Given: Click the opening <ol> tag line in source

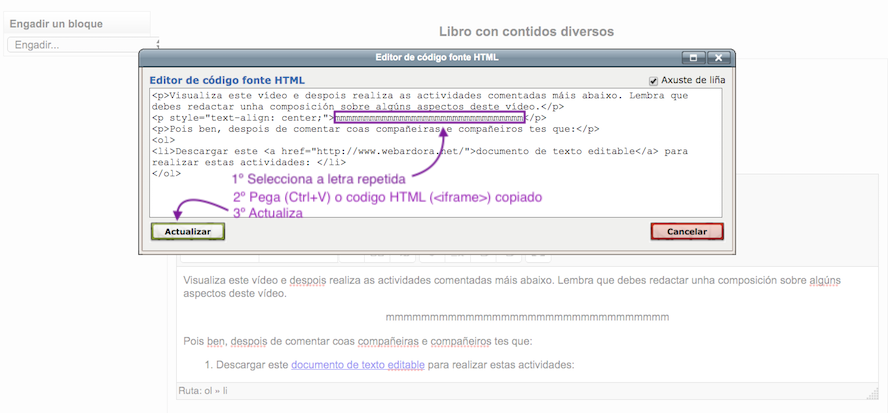Looking at the screenshot, I should click(x=164, y=140).
